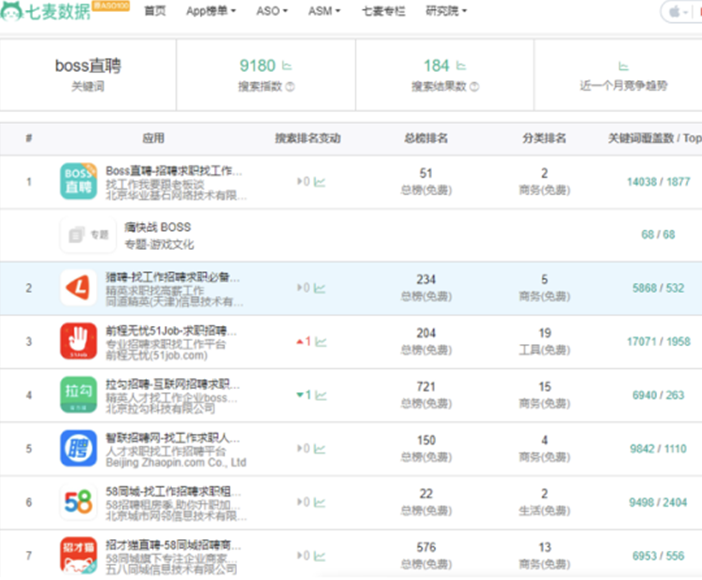This screenshot has width=702, height=580.
Task: Expand 研究院 dropdown menu
Action: [x=446, y=11]
